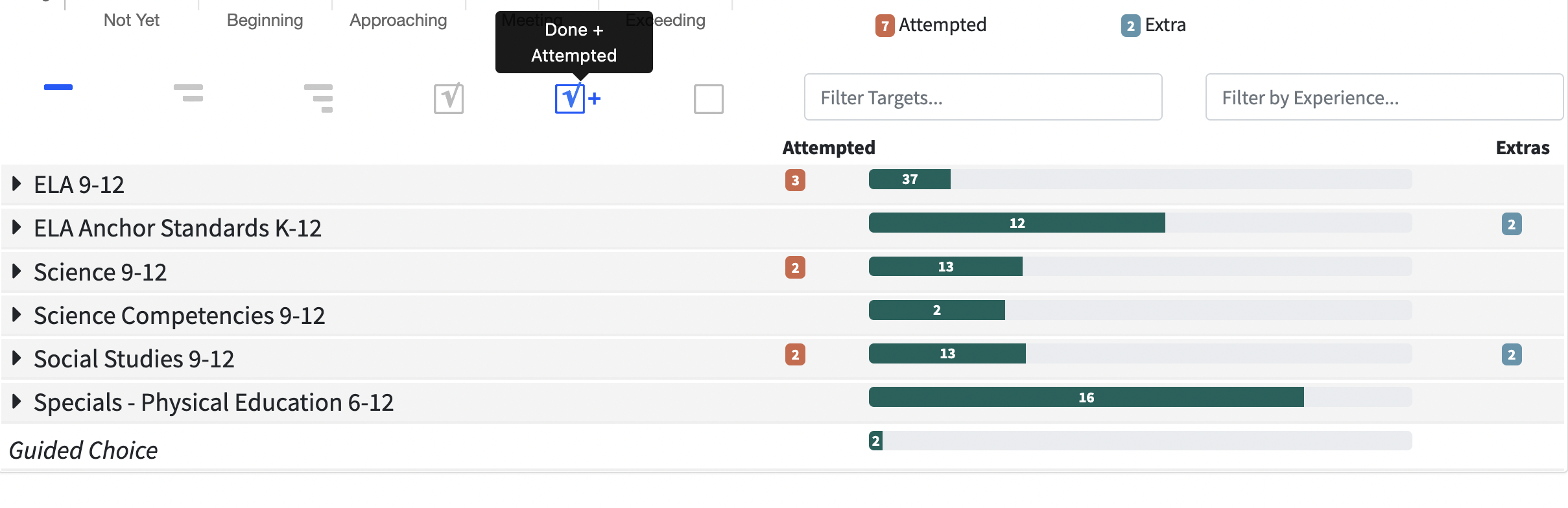This screenshot has width=1568, height=508.
Task: Select the Approaching level three-bar icon
Action: coord(318,98)
